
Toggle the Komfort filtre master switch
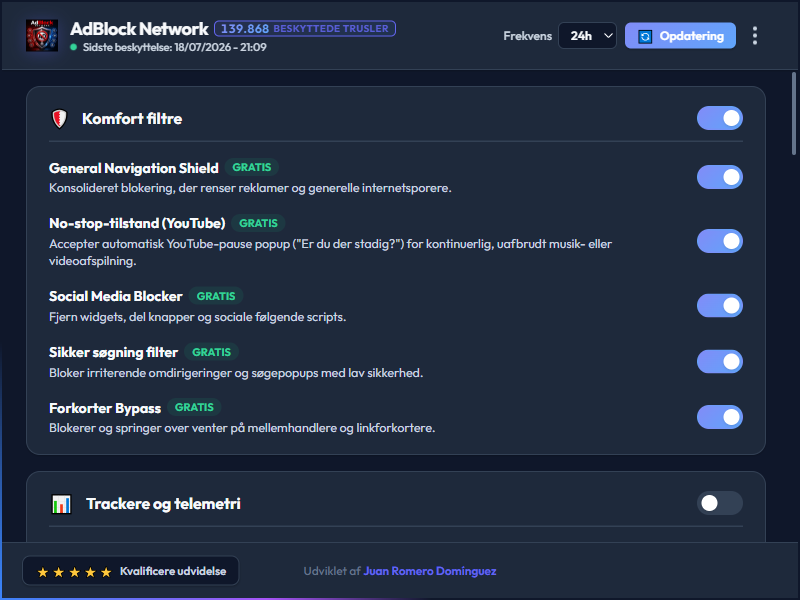pos(719,118)
